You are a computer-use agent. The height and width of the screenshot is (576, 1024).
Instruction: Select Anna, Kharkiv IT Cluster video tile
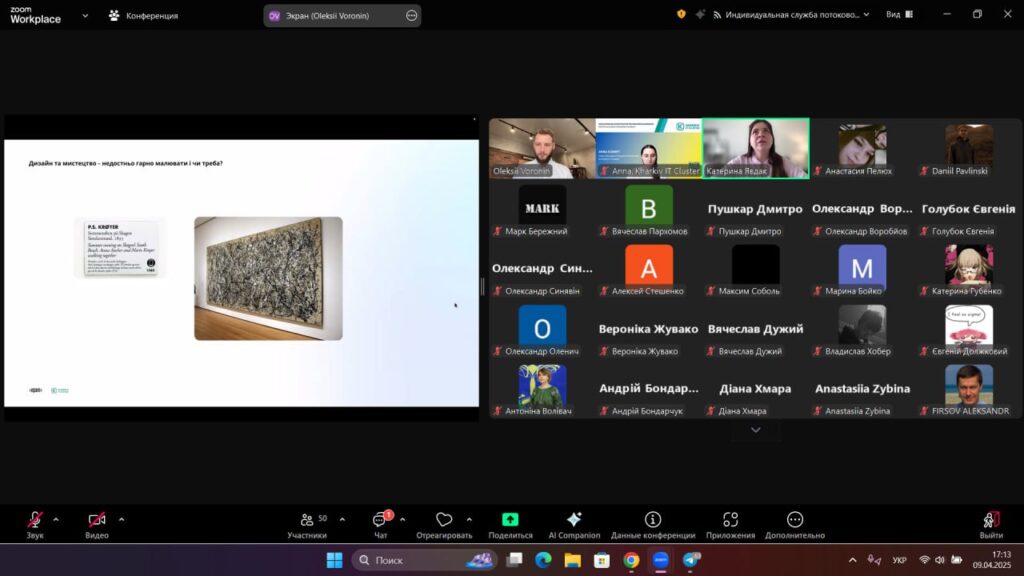click(648, 148)
